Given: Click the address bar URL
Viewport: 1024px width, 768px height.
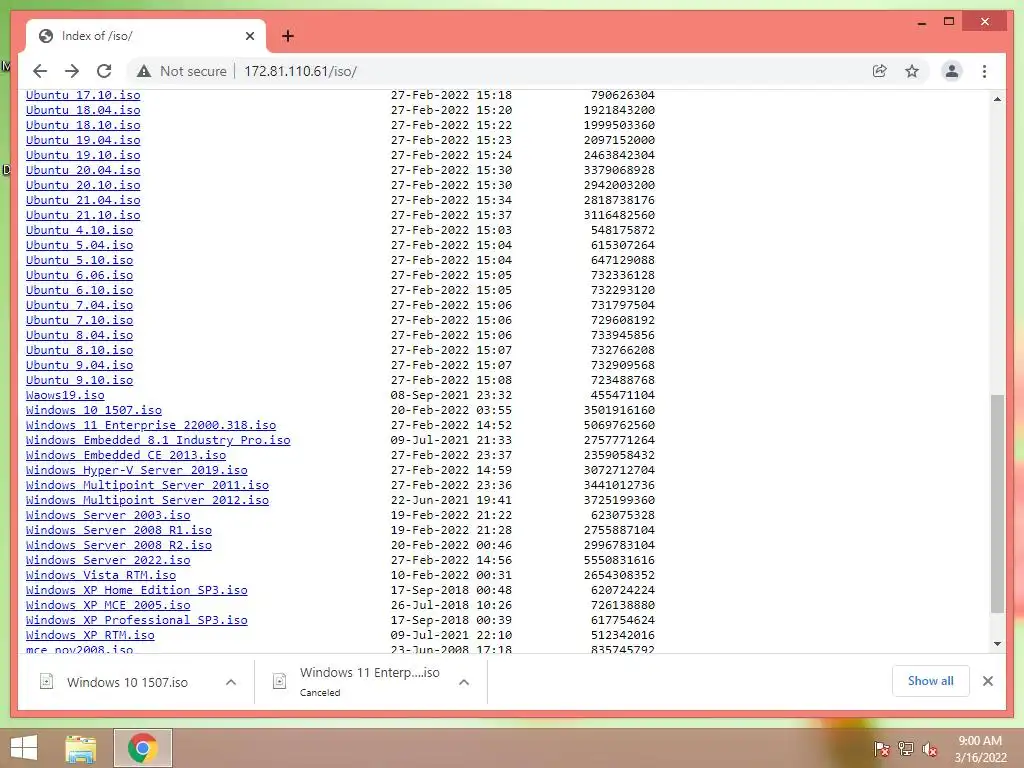Looking at the screenshot, I should pyautogui.click(x=300, y=71).
